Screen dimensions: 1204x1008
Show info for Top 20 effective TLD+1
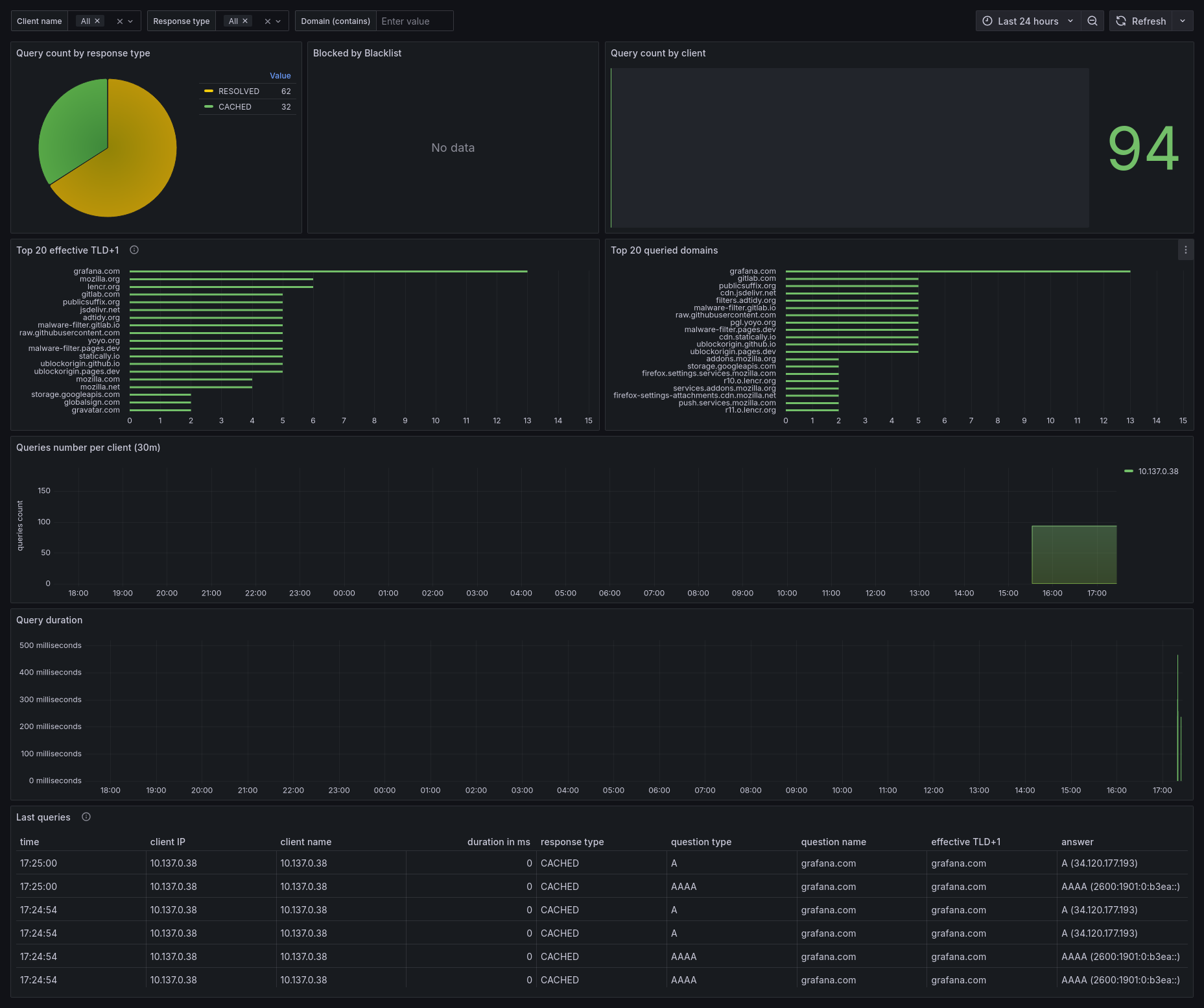coord(134,250)
